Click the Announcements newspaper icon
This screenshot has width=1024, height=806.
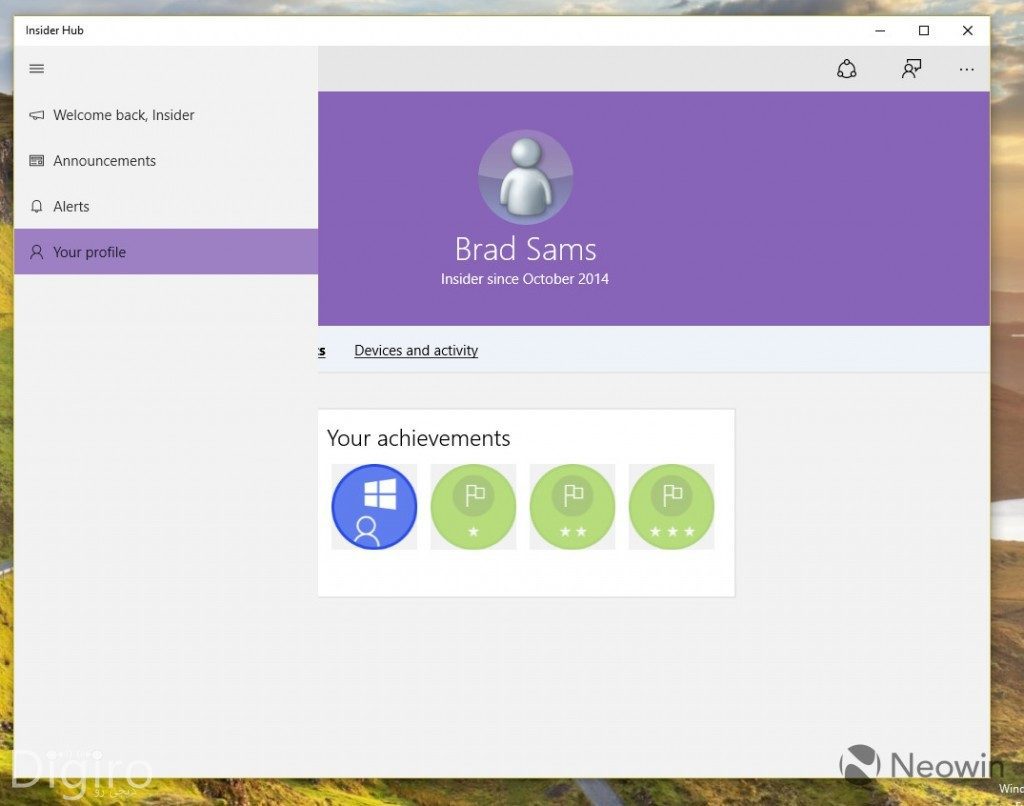click(37, 161)
